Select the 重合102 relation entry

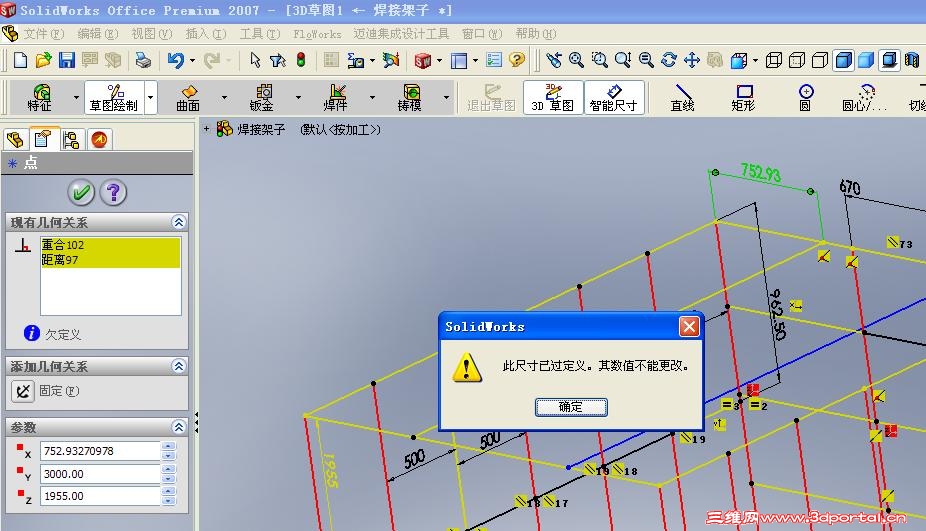point(110,245)
